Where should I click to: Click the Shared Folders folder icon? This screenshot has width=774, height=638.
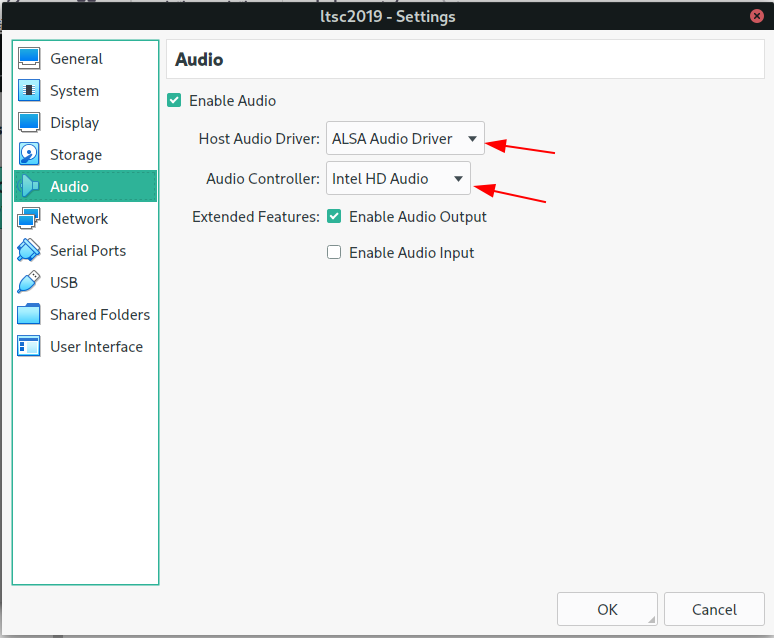click(29, 314)
